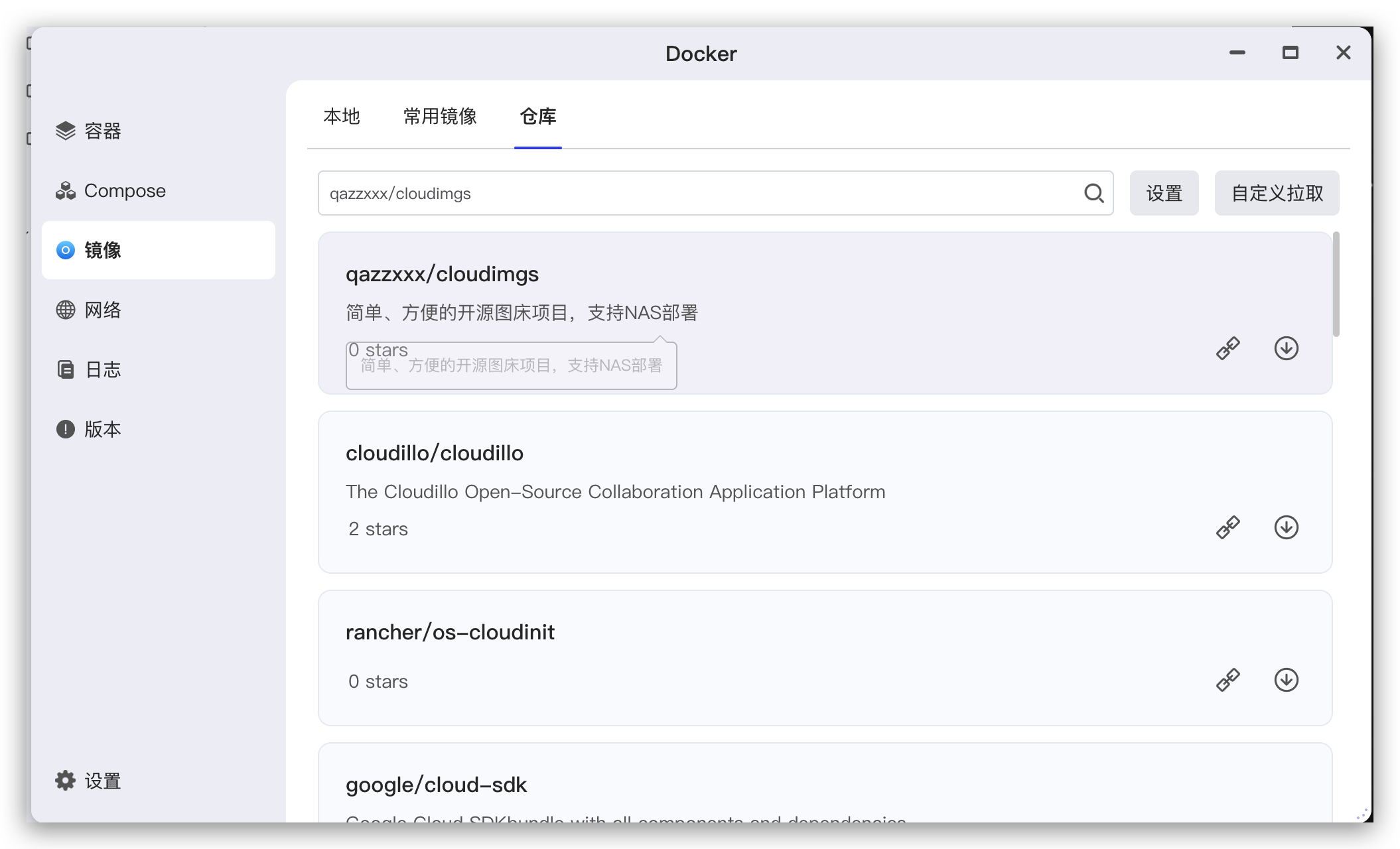Select the 仓库 tab

(537, 117)
